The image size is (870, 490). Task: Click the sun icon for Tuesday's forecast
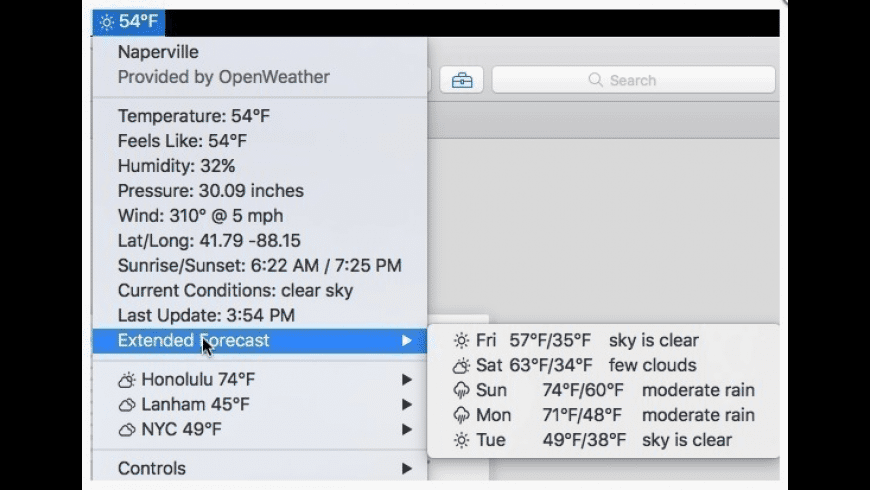pos(461,441)
